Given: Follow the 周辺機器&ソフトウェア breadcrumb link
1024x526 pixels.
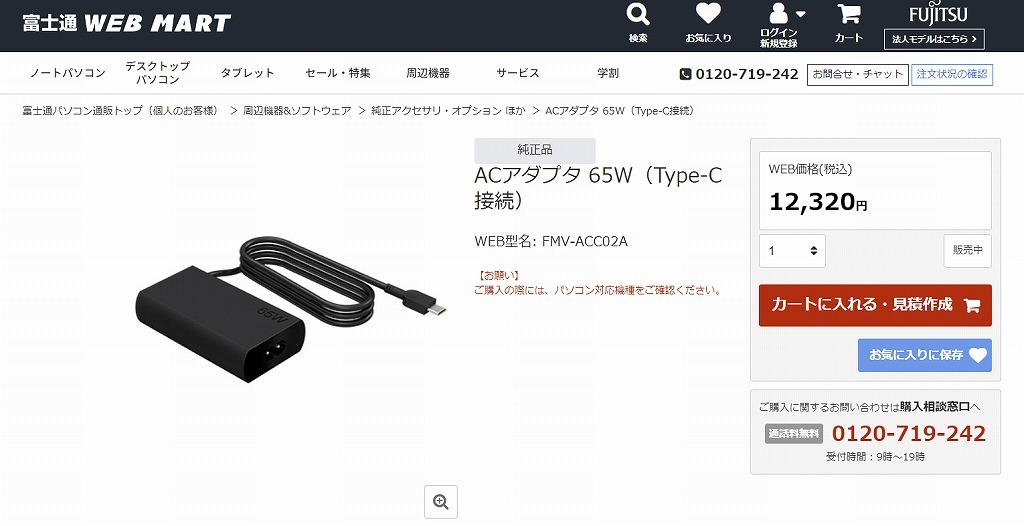Looking at the screenshot, I should 297,110.
